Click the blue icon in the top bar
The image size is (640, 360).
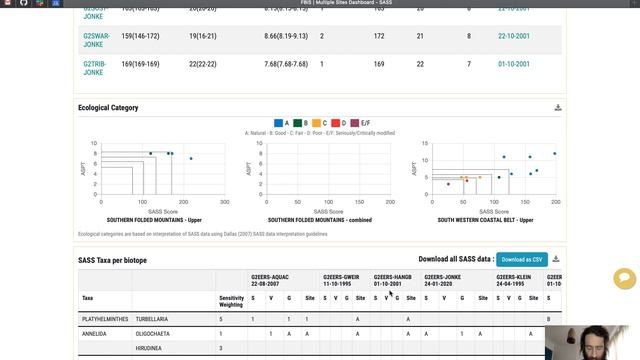56,3
